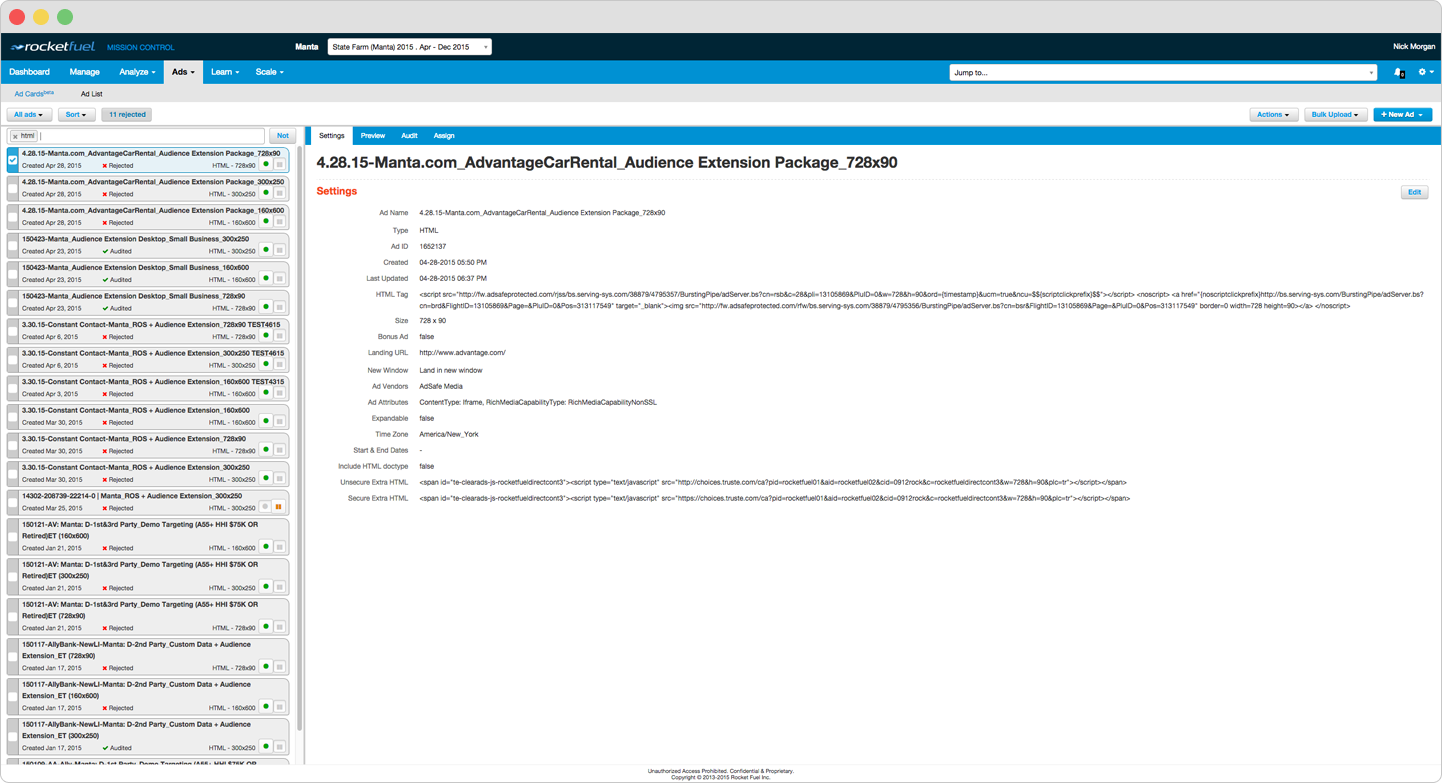Go to the Dashboard menu item
The image size is (1442, 783).
29,72
